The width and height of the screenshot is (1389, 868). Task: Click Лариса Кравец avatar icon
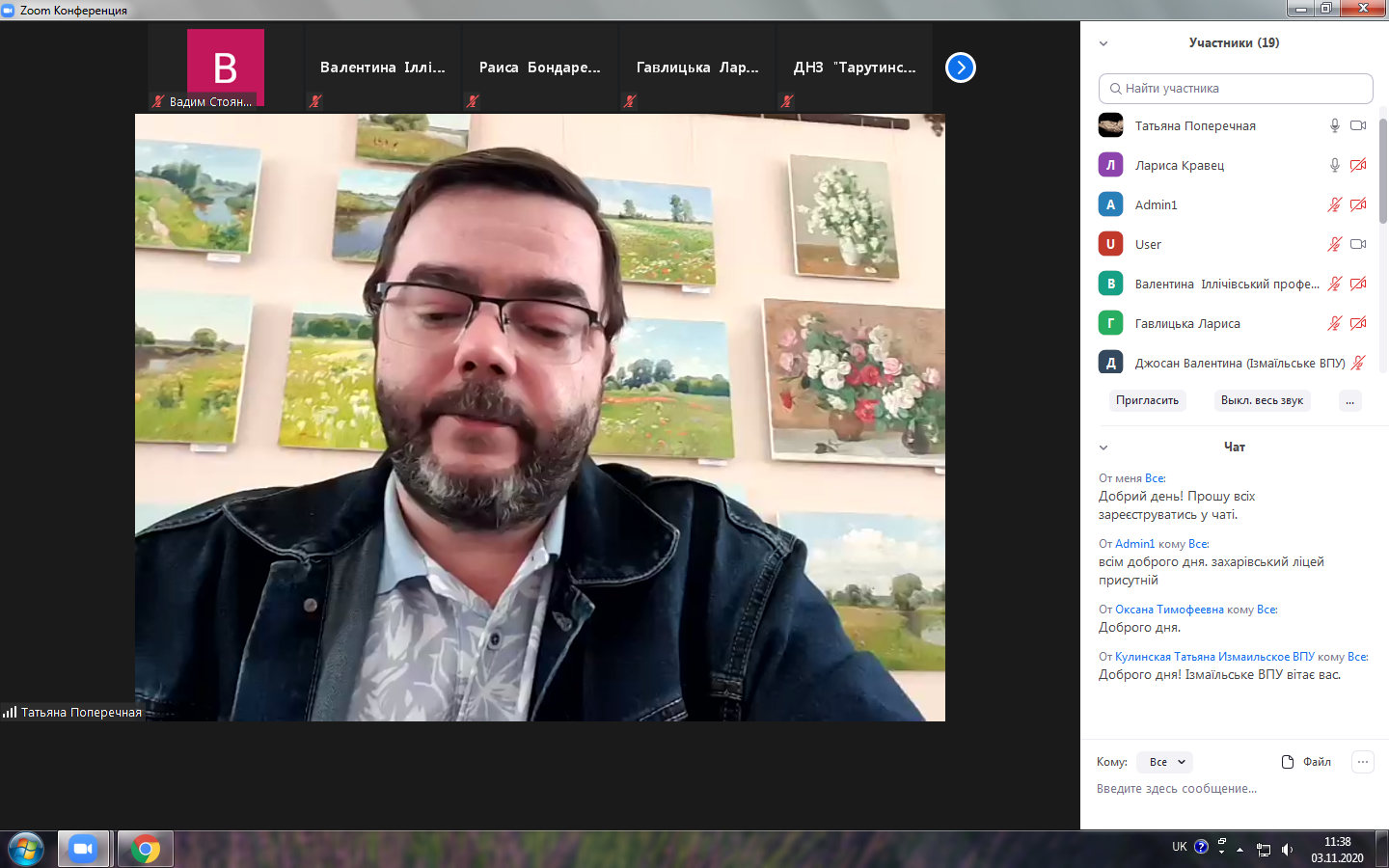pyautogui.click(x=1110, y=165)
